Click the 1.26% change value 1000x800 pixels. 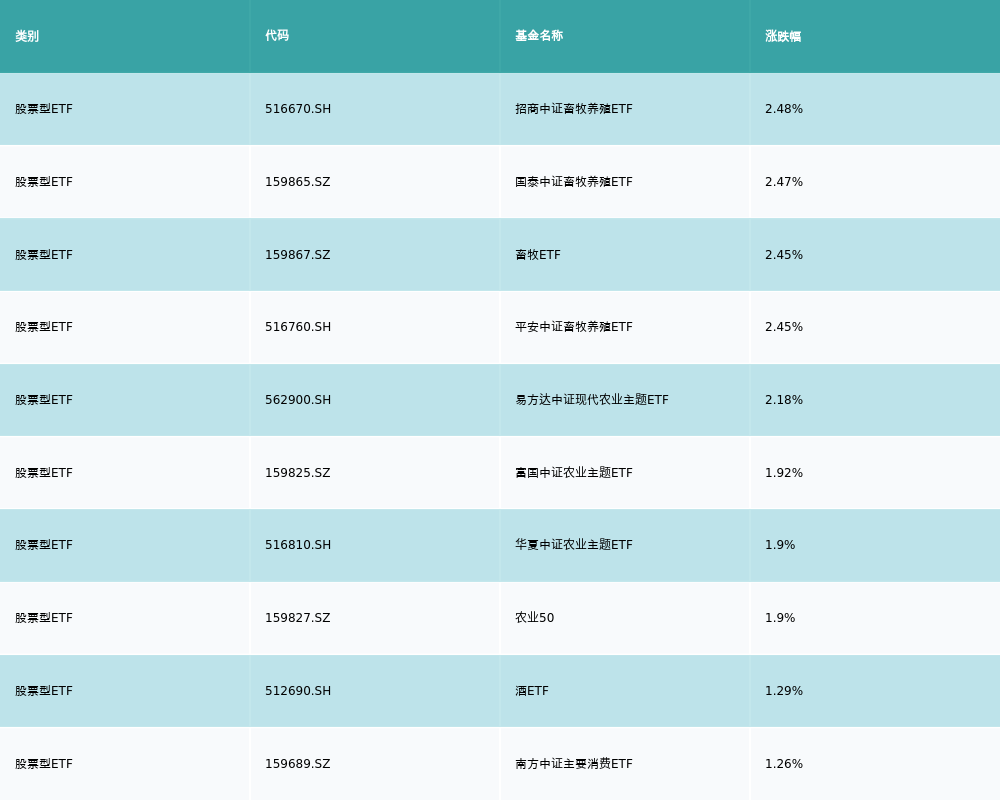784,764
